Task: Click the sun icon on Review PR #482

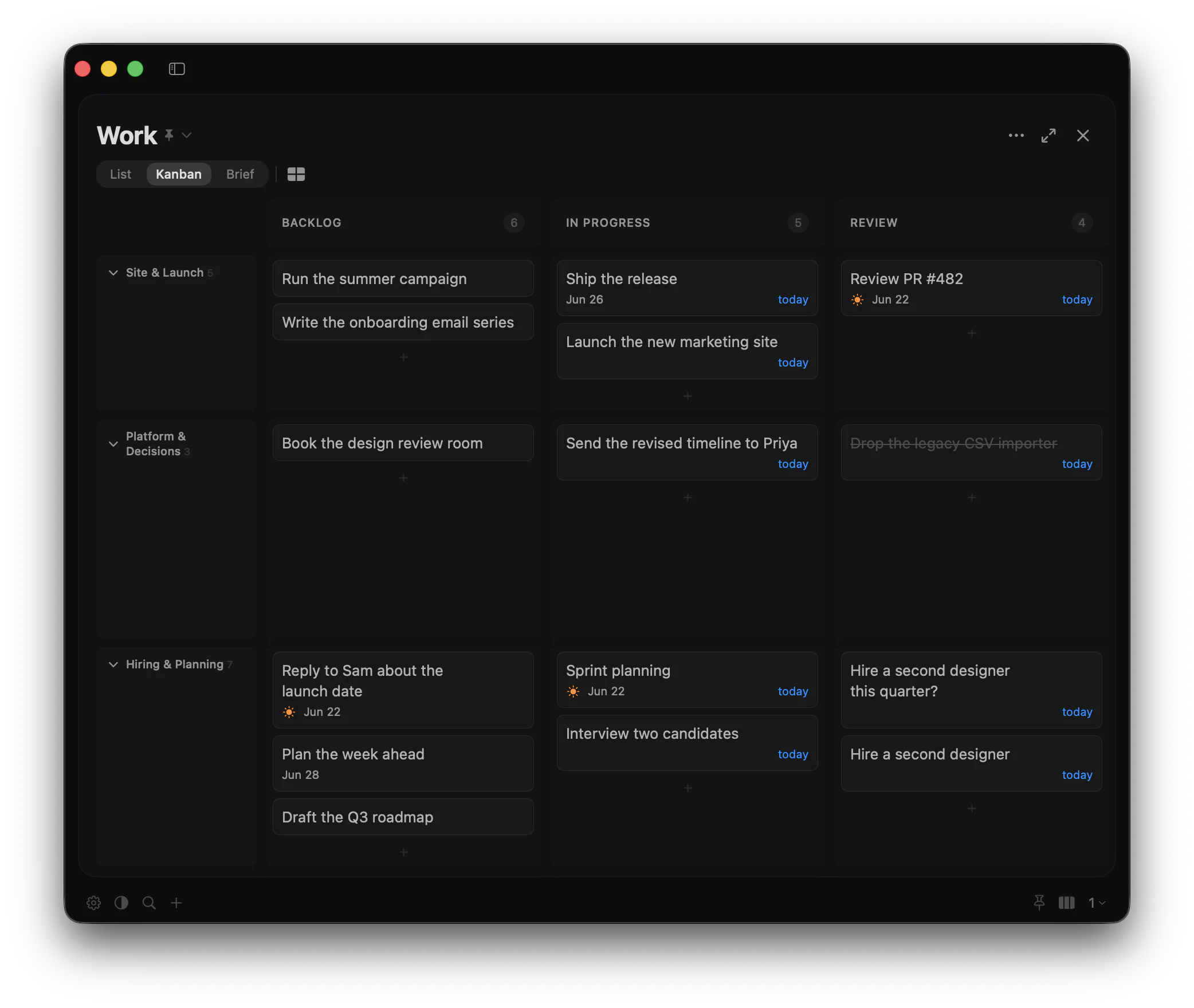Action: (857, 300)
